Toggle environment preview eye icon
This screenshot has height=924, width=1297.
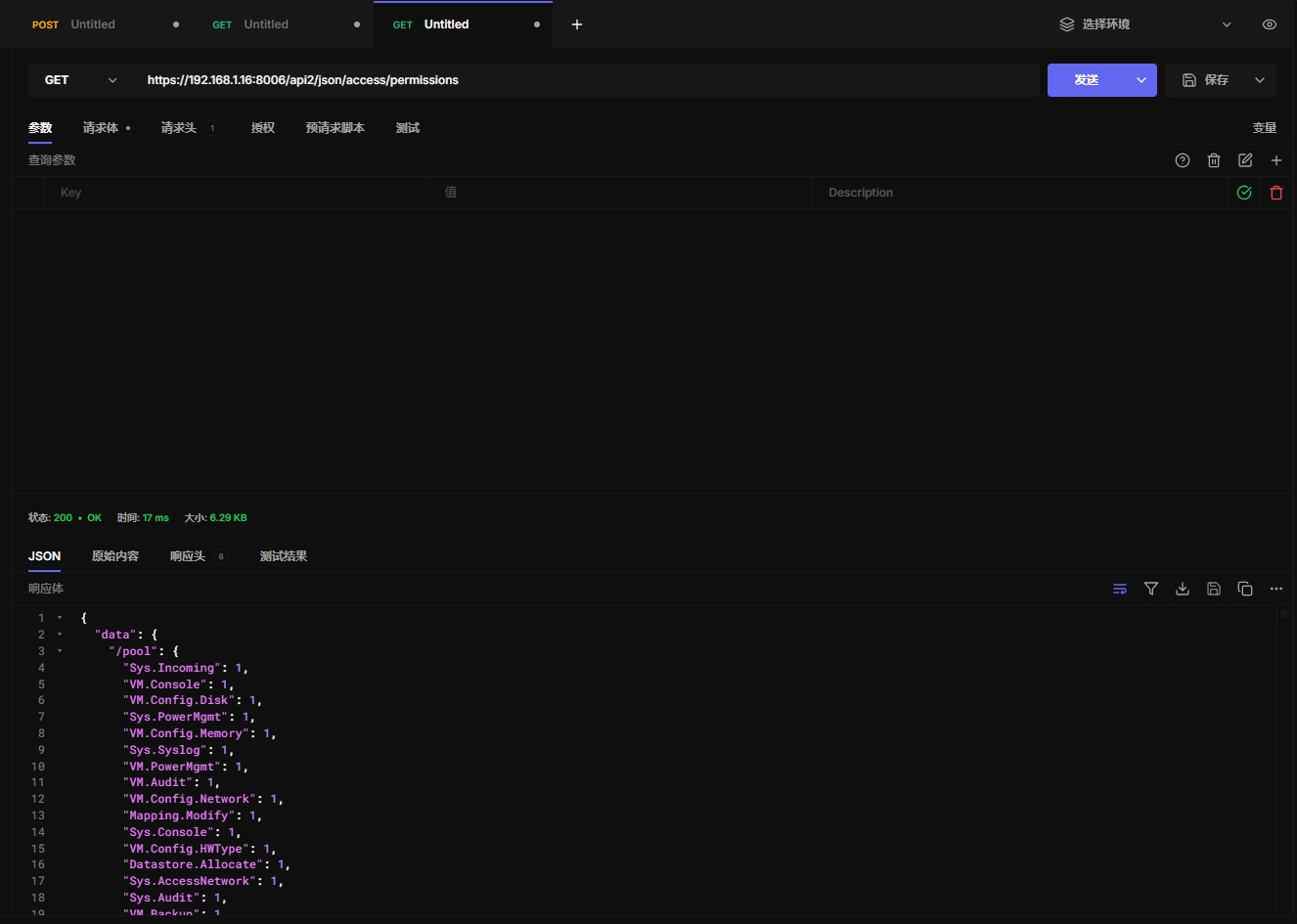point(1270,24)
